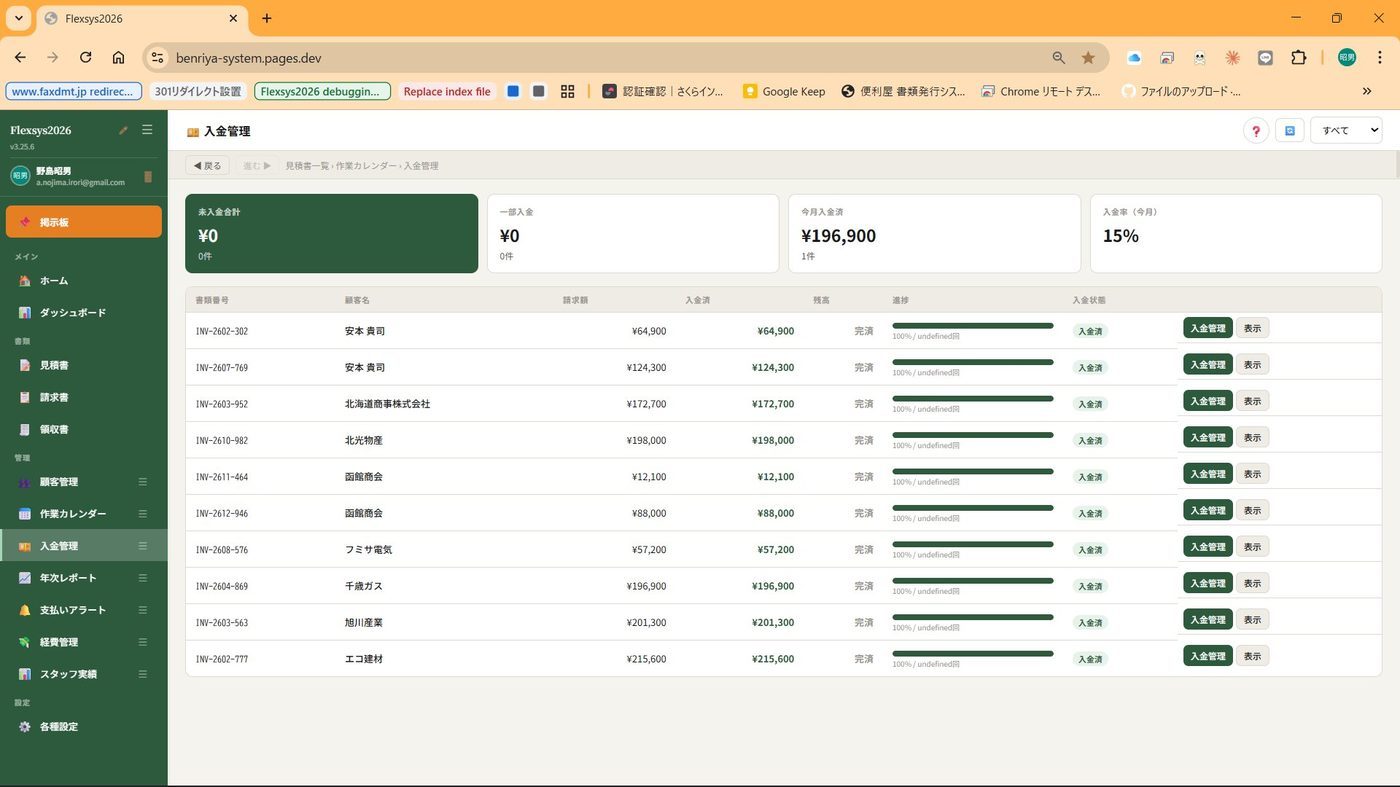Bookmark this page with the star icon
Image resolution: width=1400 pixels, height=787 pixels.
pyautogui.click(x=1088, y=58)
